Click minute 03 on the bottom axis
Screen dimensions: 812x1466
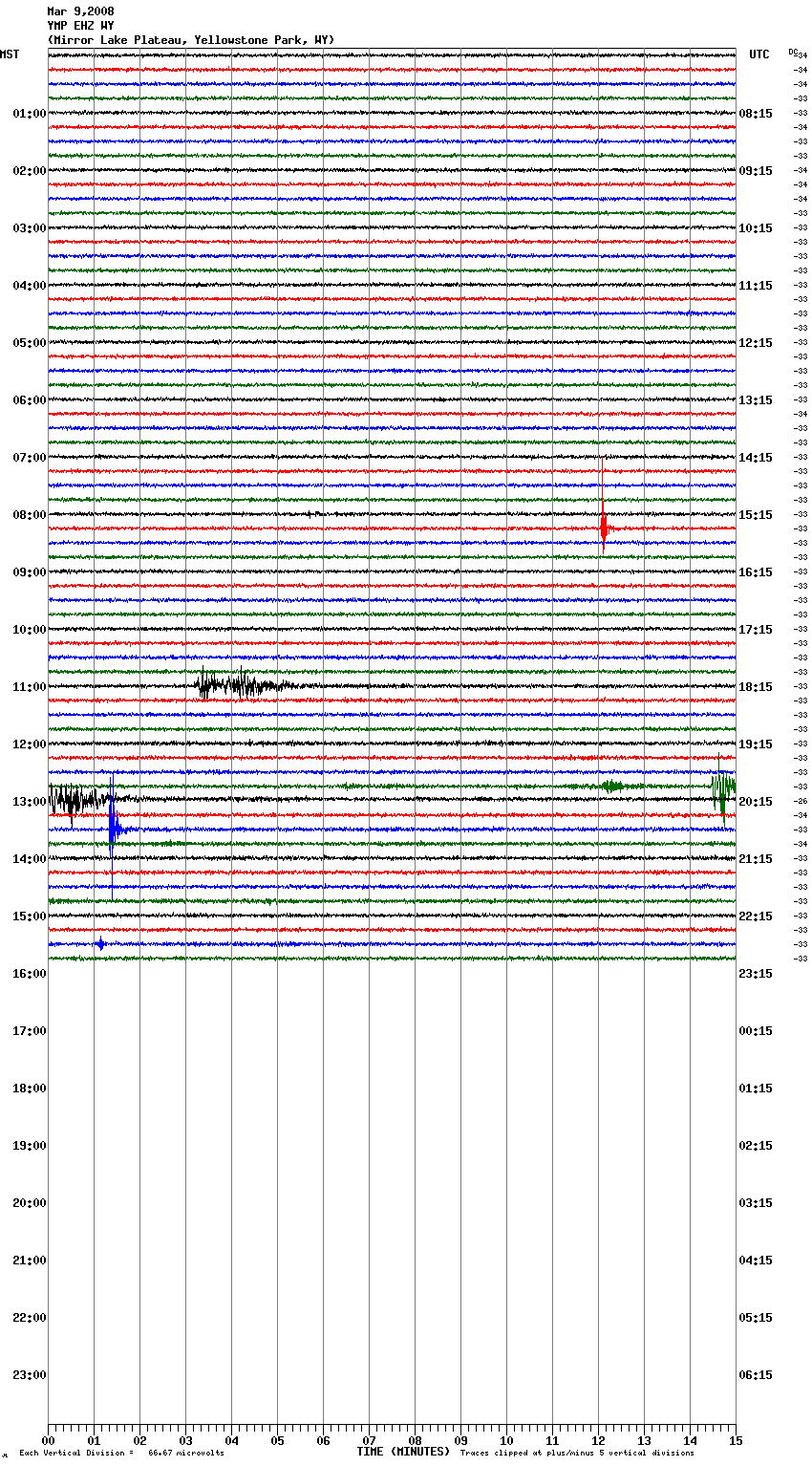point(185,1440)
